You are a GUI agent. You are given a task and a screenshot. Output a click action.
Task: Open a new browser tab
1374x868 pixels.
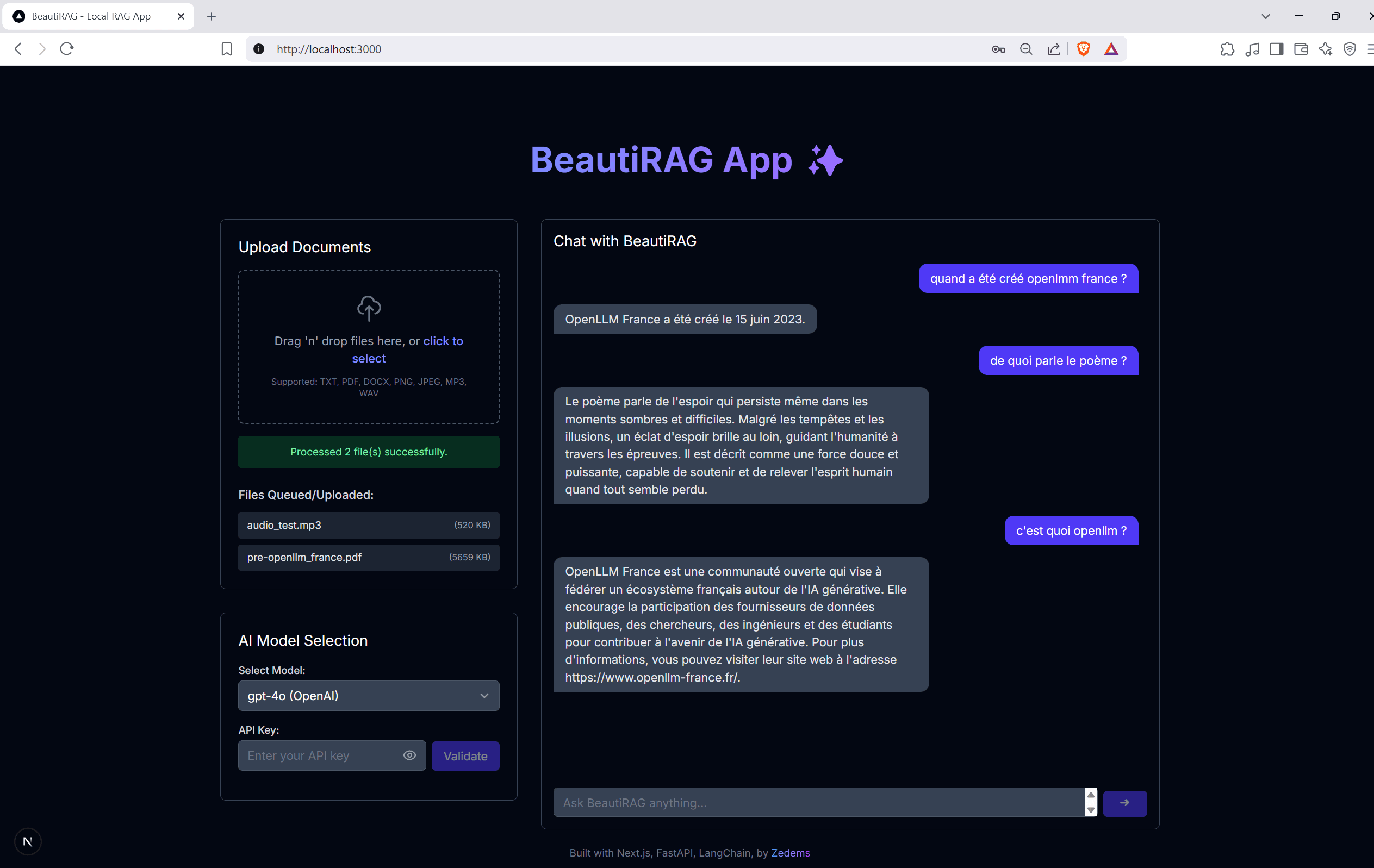(211, 16)
